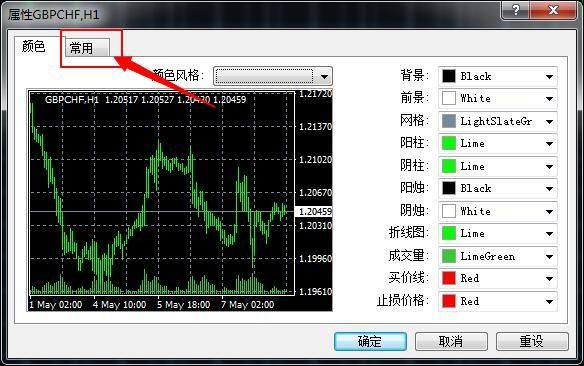Click the 背景 label text
This screenshot has height=366, width=584.
415,76
